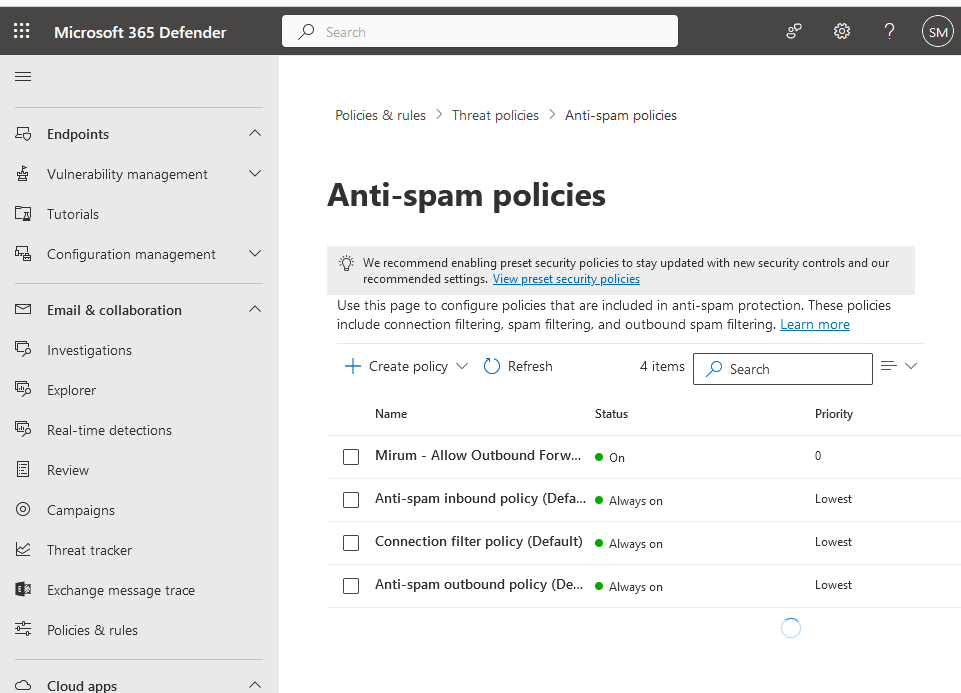Click the Threat tracker chart icon
Screen dimensions: 961x693
pyautogui.click(x=23, y=550)
